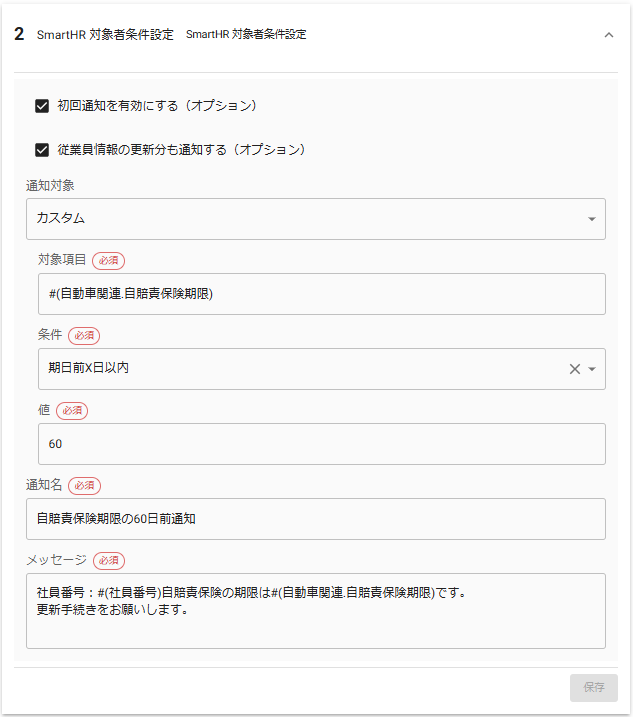Click the 従業員情報の更新分も通知する（オプション） label text
Image resolution: width=633 pixels, height=717 pixels.
(182, 150)
